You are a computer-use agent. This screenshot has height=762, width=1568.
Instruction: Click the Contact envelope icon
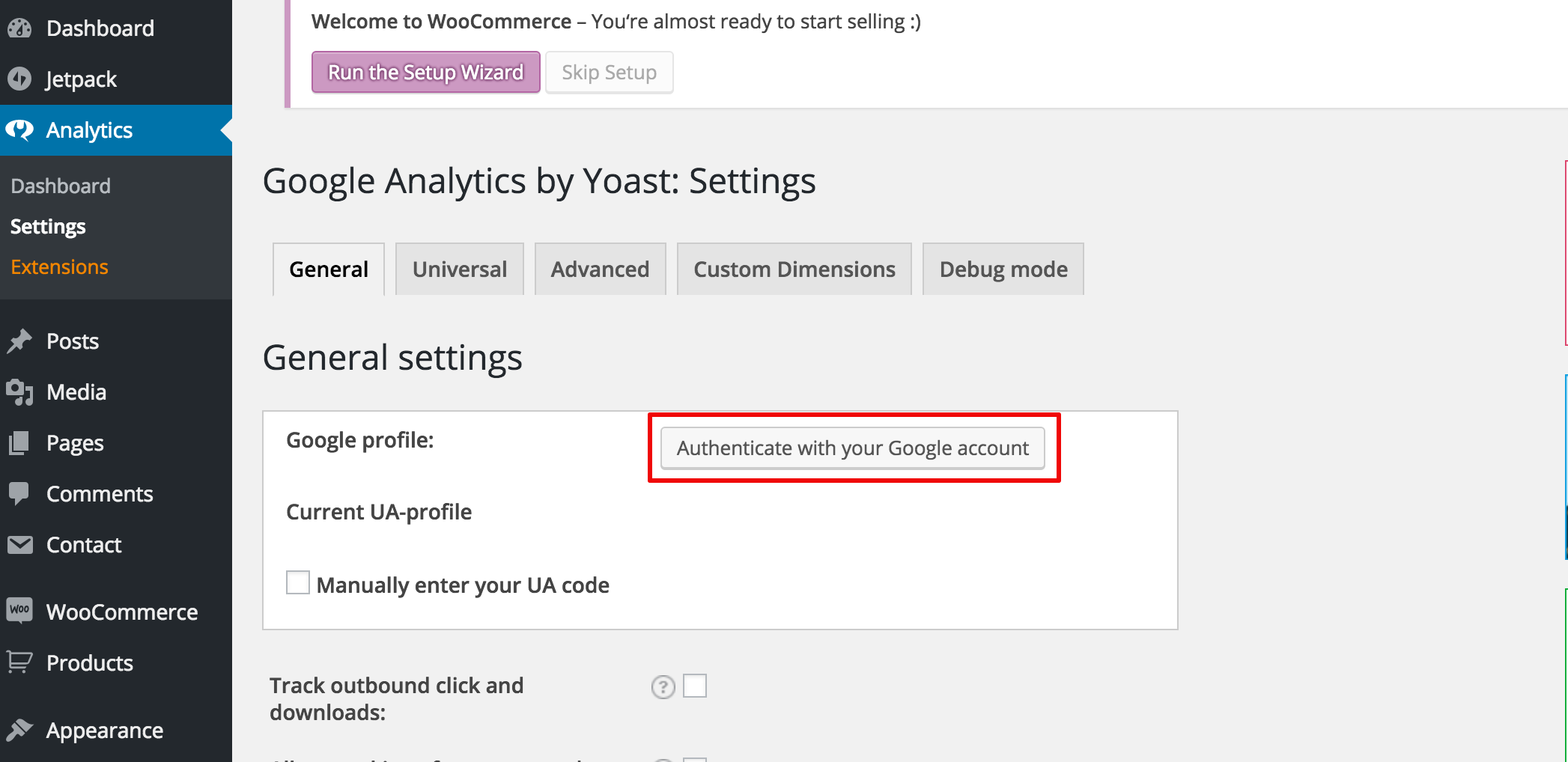[20, 545]
